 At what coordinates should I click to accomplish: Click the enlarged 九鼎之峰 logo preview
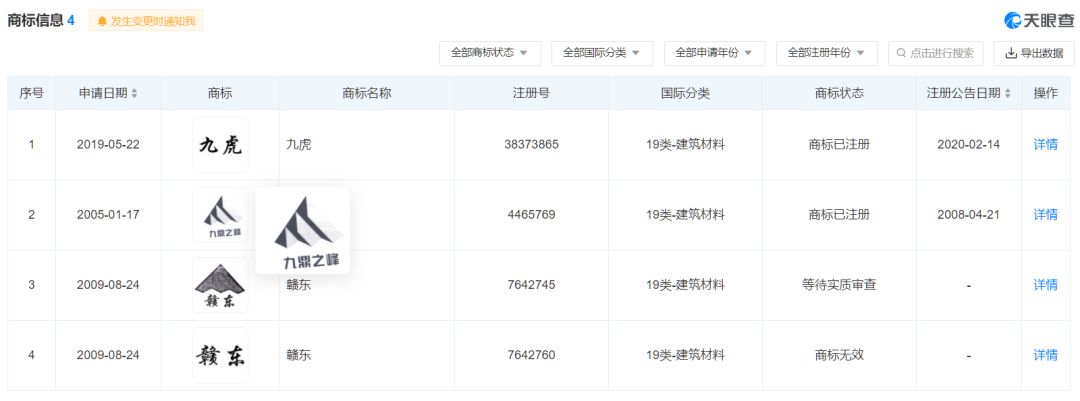click(x=303, y=232)
